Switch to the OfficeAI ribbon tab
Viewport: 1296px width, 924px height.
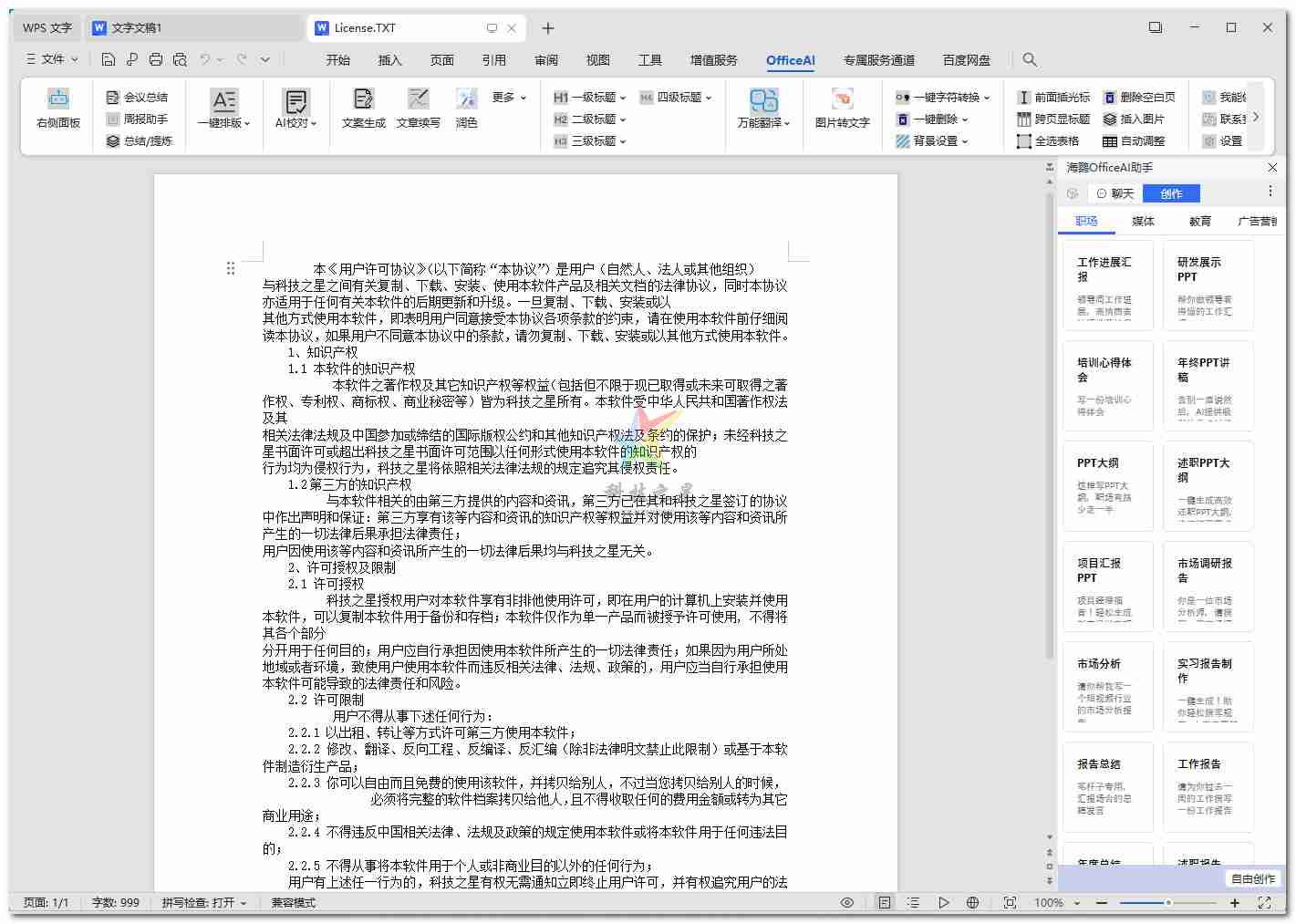click(790, 60)
